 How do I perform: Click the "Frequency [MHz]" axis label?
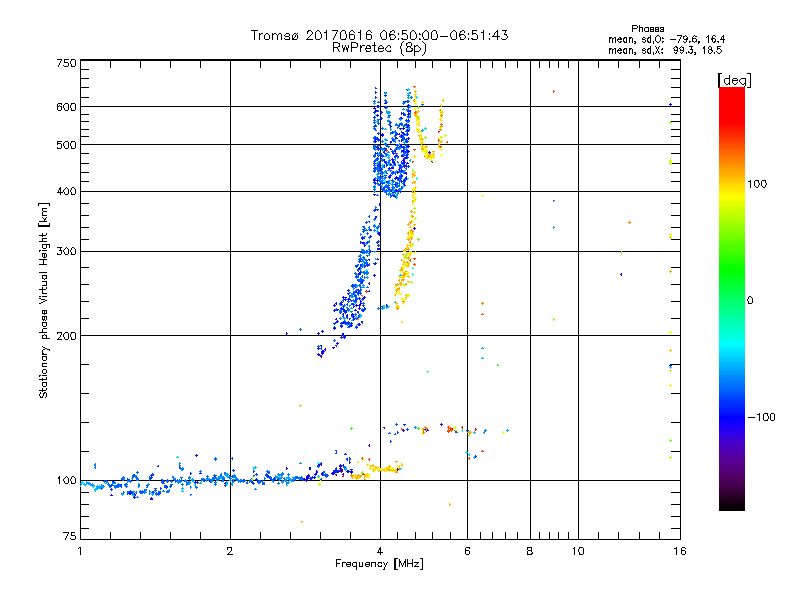379,564
